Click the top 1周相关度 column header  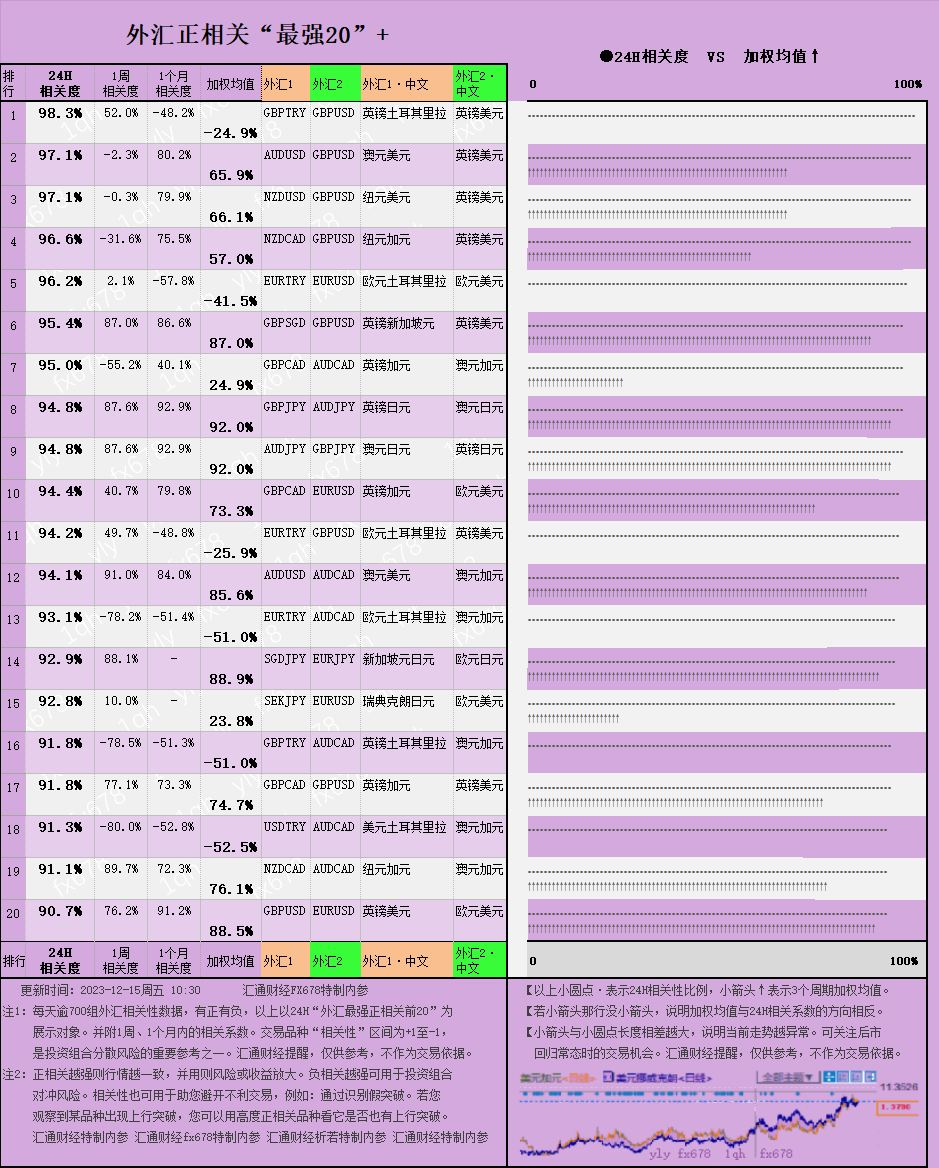pyautogui.click(x=121, y=83)
